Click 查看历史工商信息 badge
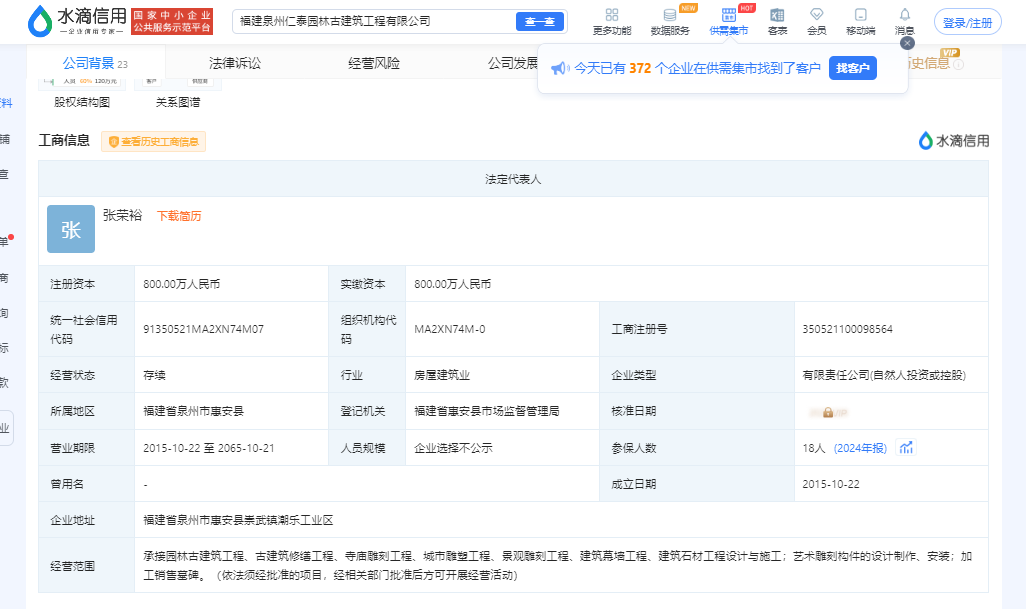 coord(153,142)
